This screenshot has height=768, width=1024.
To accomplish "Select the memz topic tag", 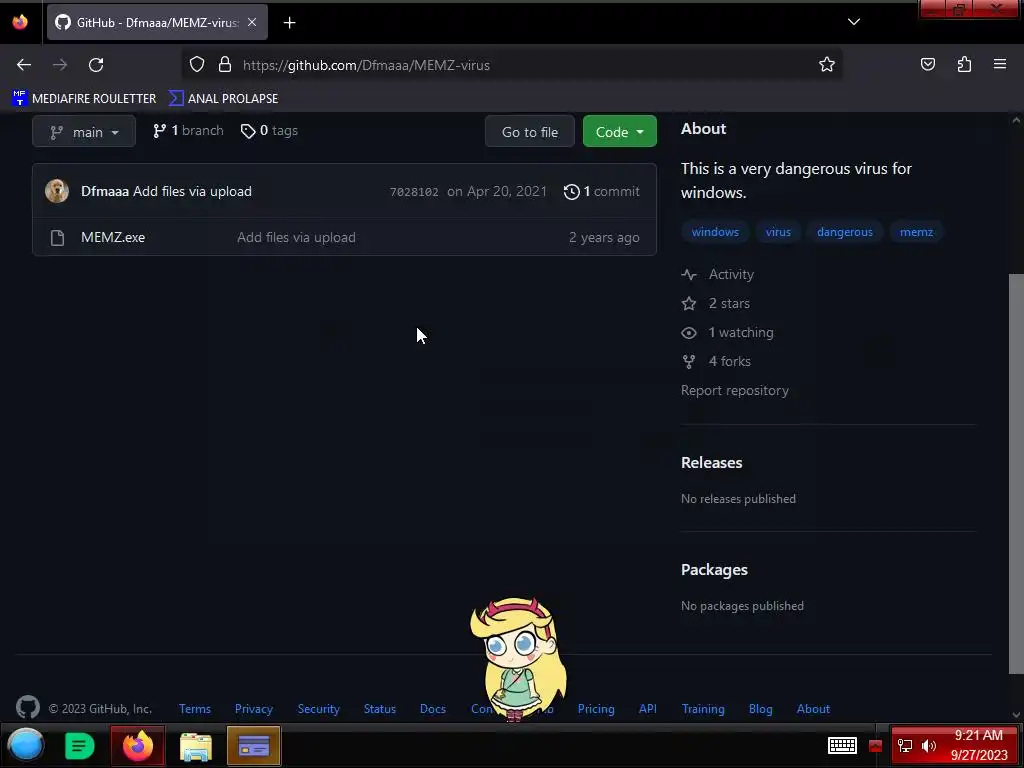I will [x=916, y=232].
